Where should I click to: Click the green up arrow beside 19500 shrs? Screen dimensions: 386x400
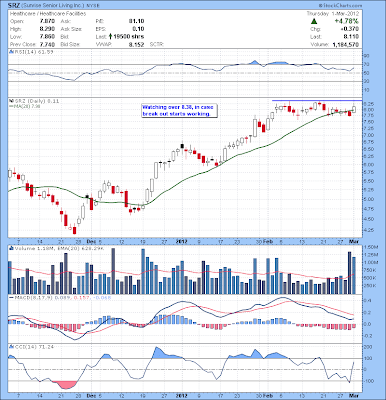[110, 36]
